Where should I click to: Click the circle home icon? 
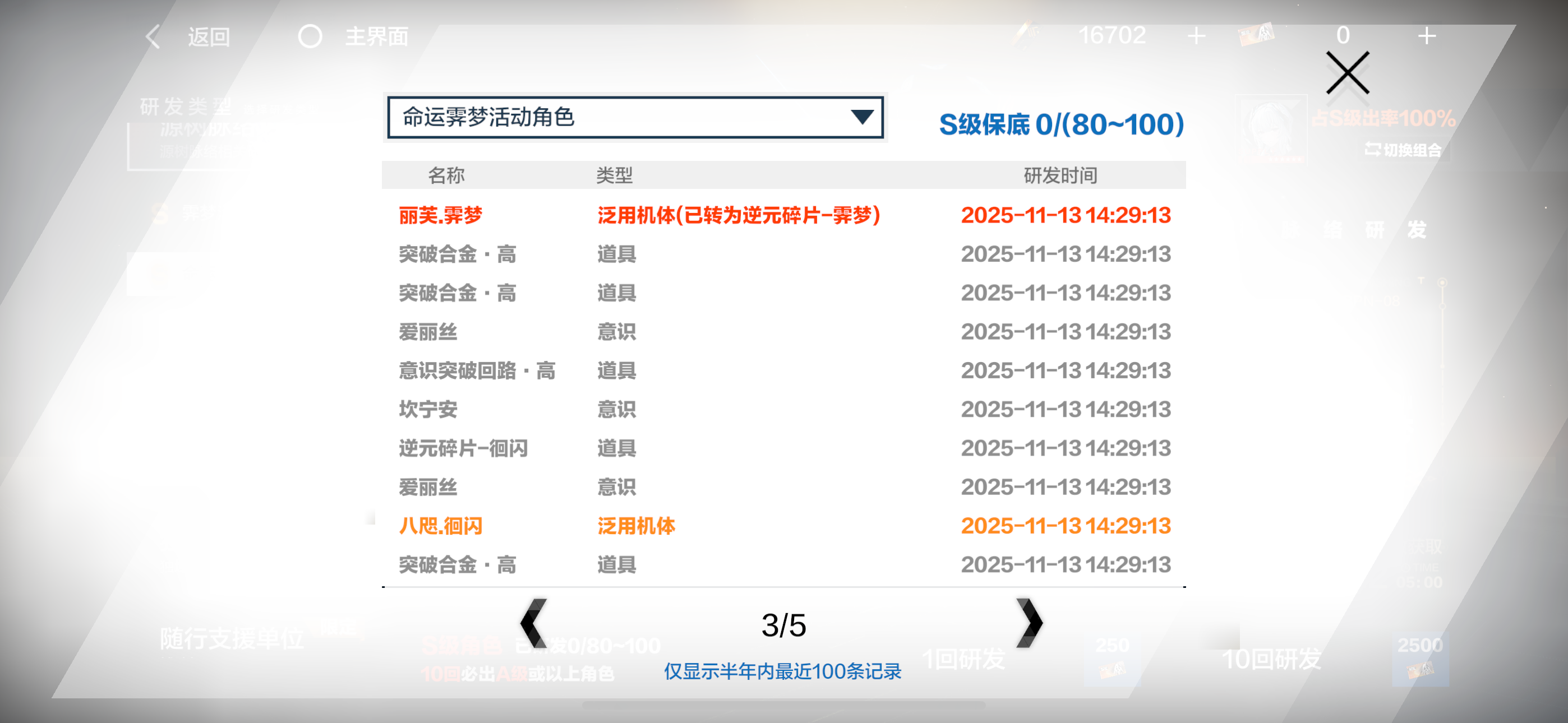click(x=310, y=36)
